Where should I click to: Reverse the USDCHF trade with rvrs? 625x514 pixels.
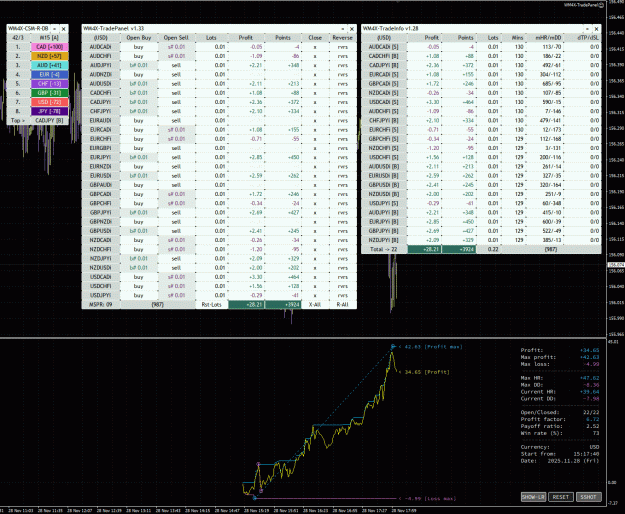[x=343, y=286]
